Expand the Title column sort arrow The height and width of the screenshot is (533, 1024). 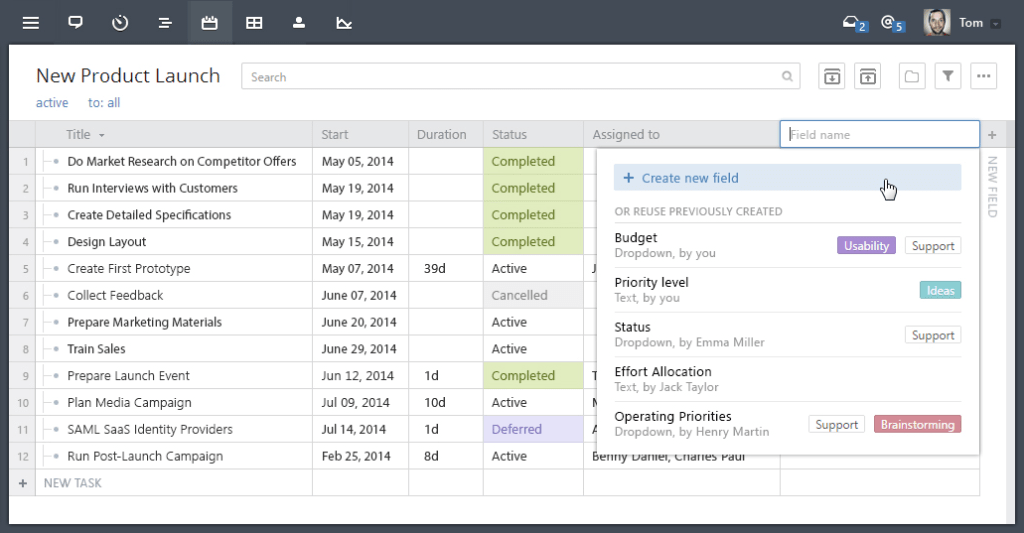click(x=102, y=135)
